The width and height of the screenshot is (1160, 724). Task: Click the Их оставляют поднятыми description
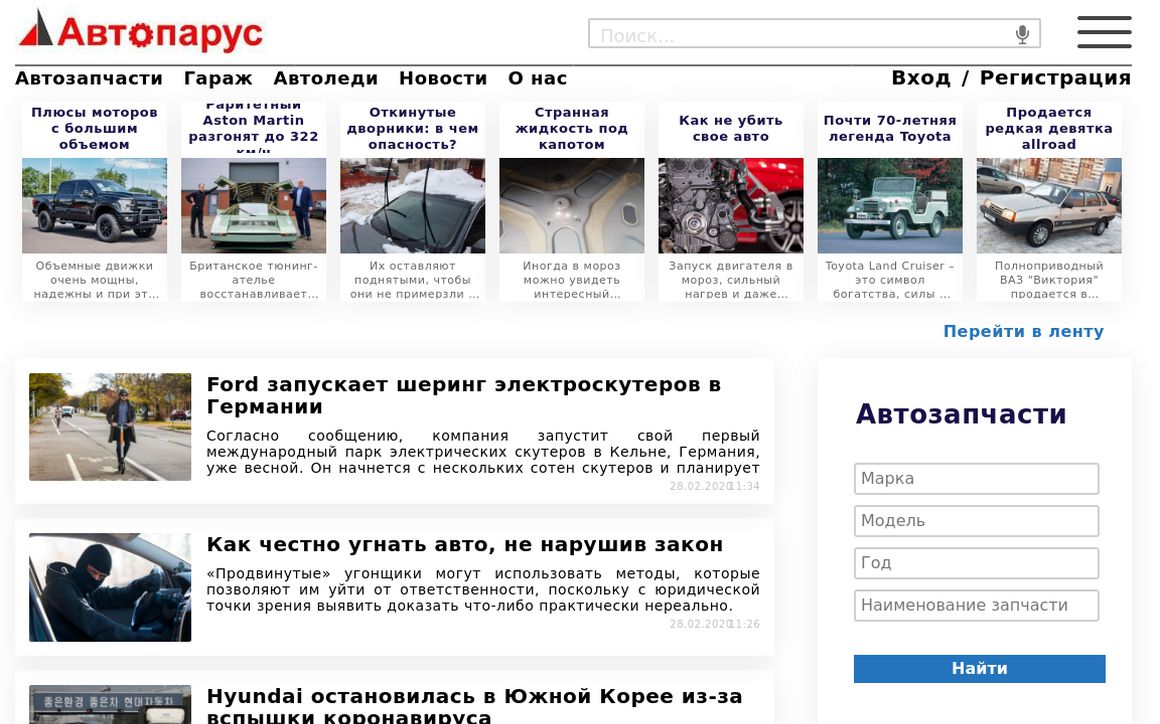(x=413, y=280)
